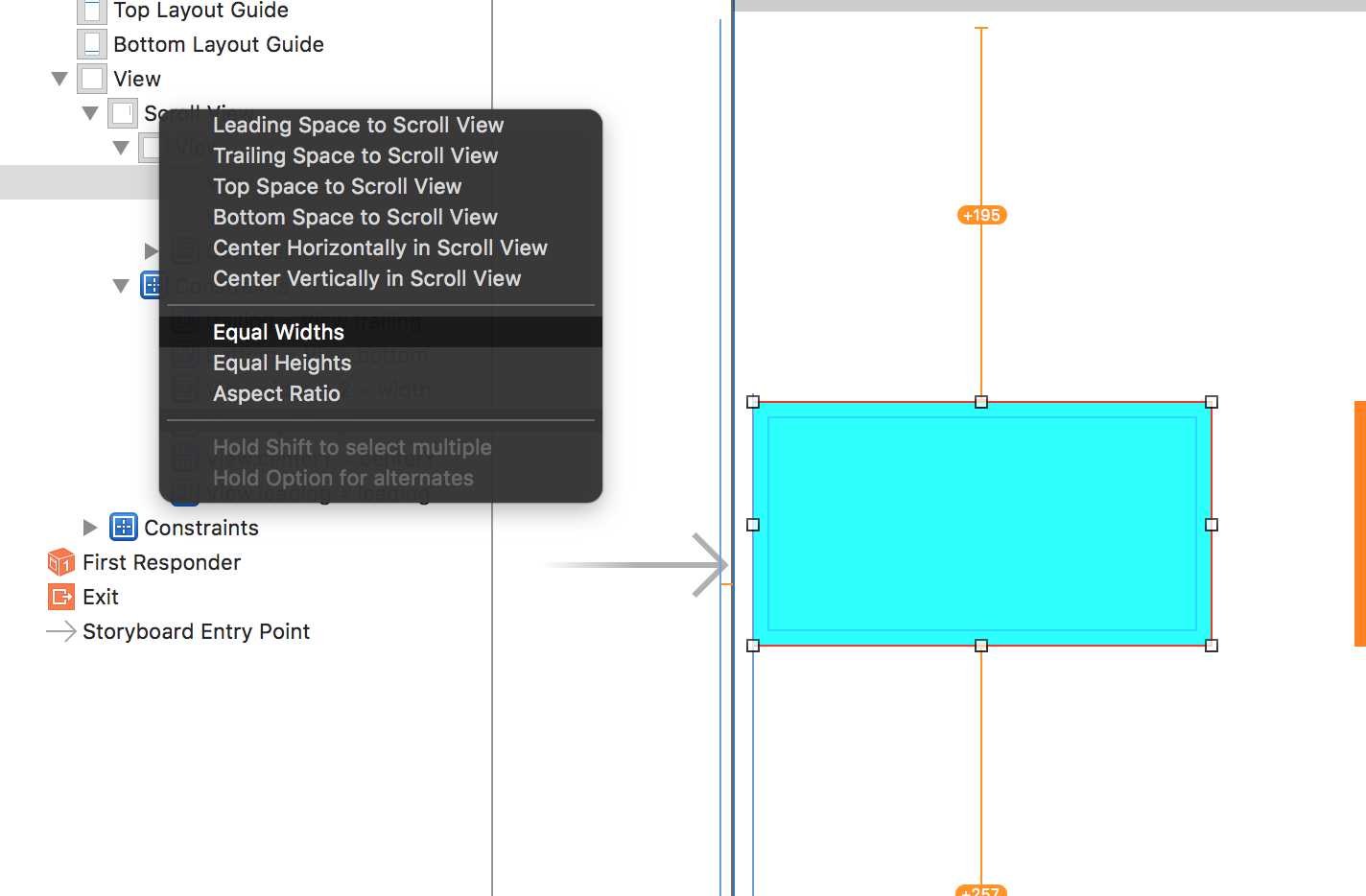
Task: Choose Equal Widths constraint option
Action: coord(380,332)
